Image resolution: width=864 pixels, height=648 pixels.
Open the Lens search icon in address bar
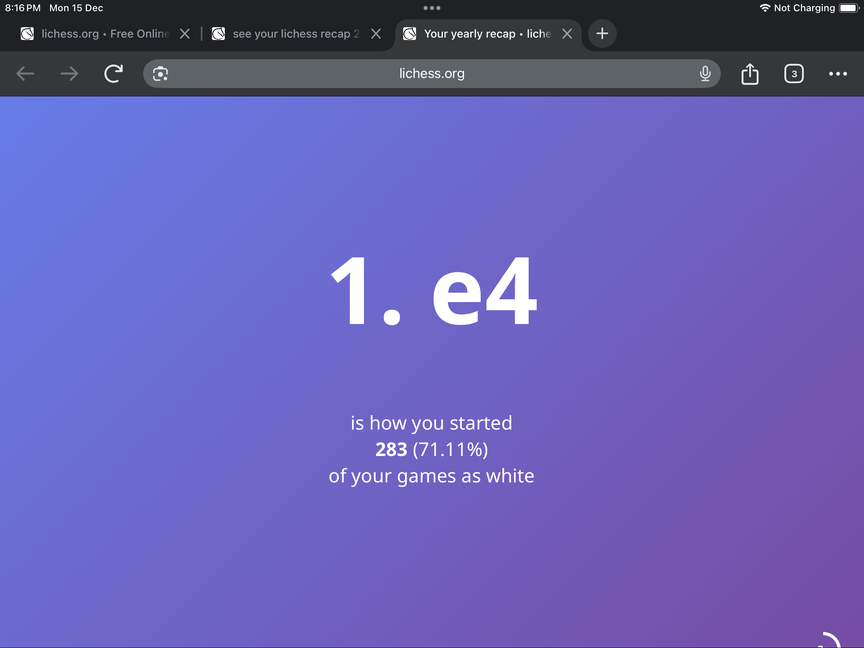[161, 74]
